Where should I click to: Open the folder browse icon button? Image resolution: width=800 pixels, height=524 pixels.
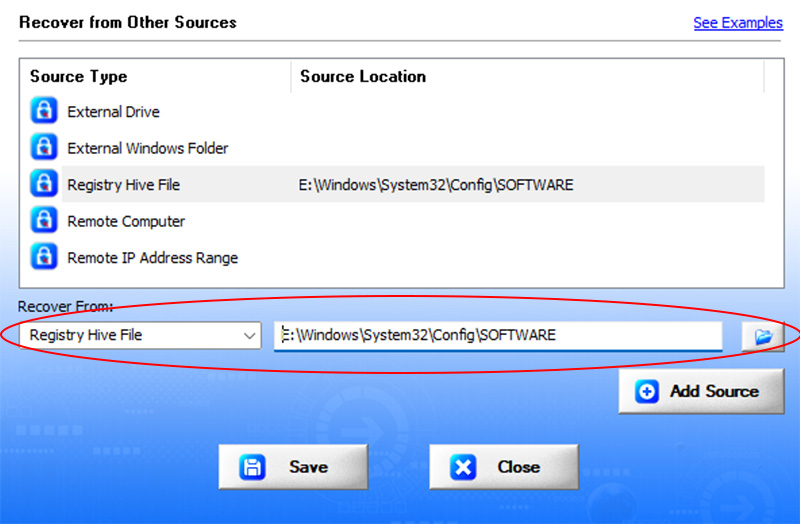pos(763,337)
